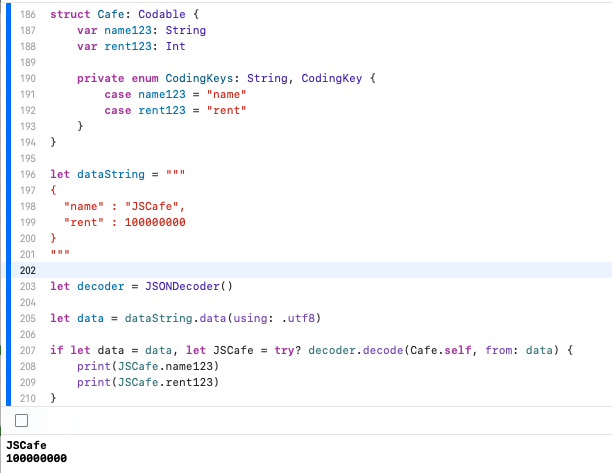Click 'print' call on line 208
This screenshot has width=612, height=473.
(94, 366)
